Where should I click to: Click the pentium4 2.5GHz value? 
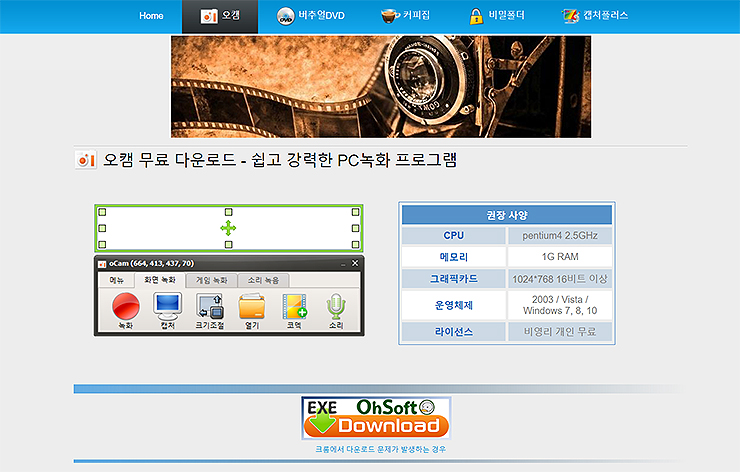click(x=560, y=236)
